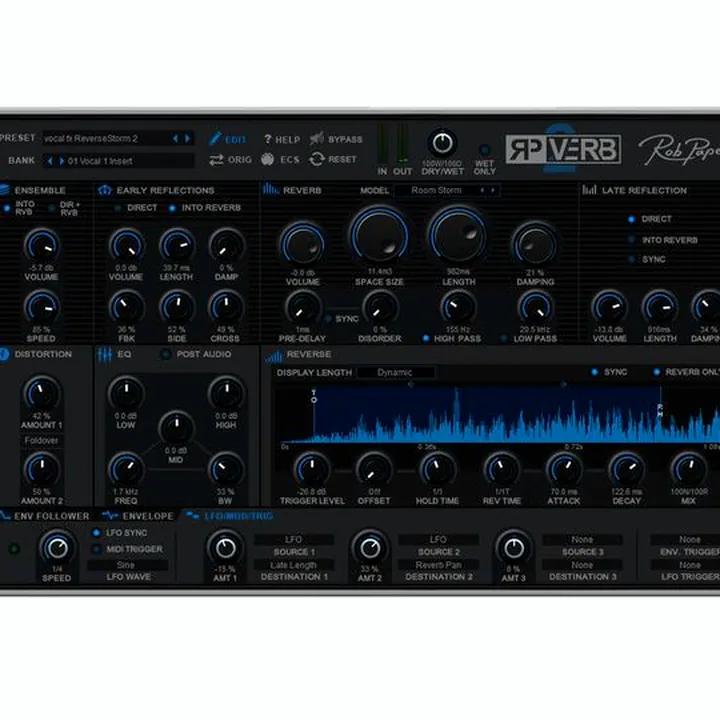This screenshot has width=720, height=720.
Task: Click the reverse waveform display
Action: [497, 415]
